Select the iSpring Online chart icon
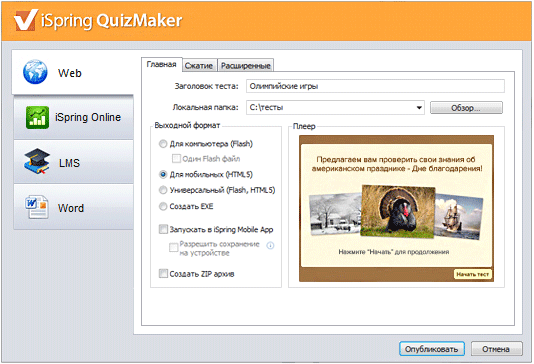The width and height of the screenshot is (534, 364). click(37, 117)
